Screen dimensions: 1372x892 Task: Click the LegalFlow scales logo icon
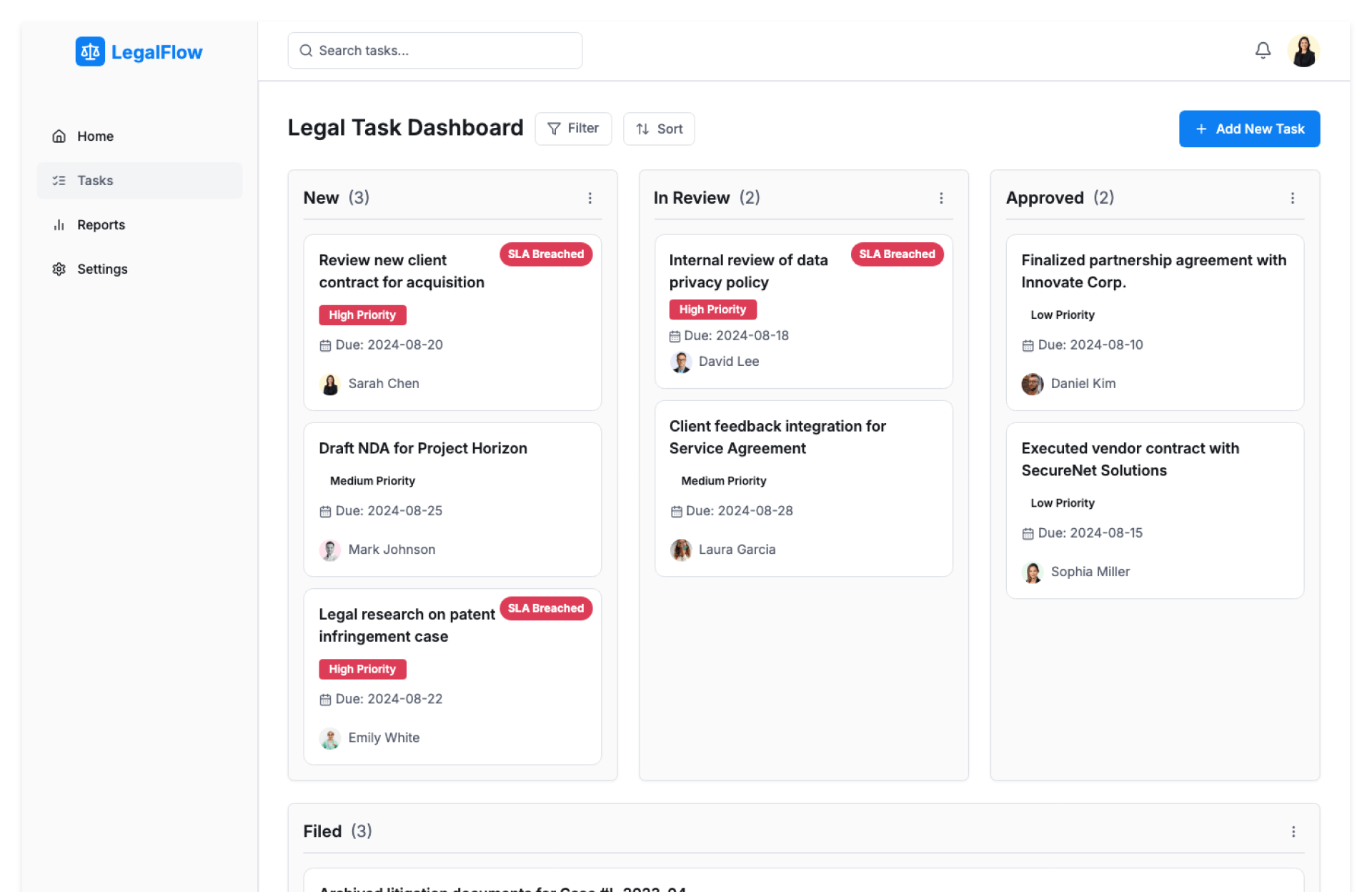point(90,51)
